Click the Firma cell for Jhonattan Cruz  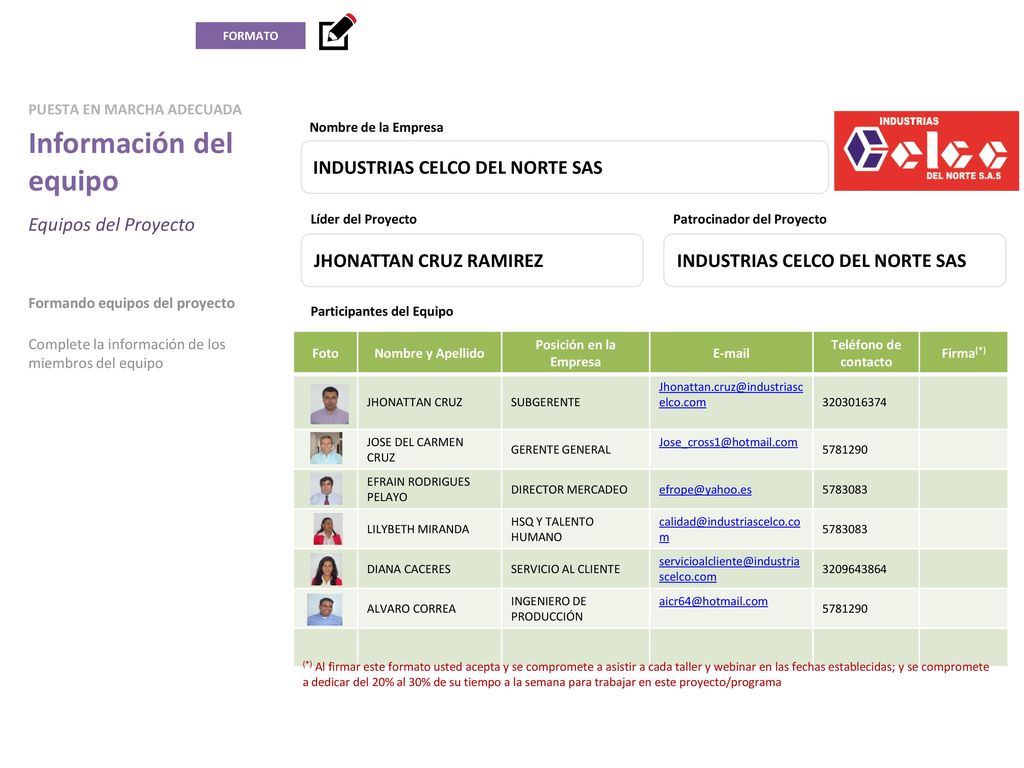pyautogui.click(x=963, y=402)
